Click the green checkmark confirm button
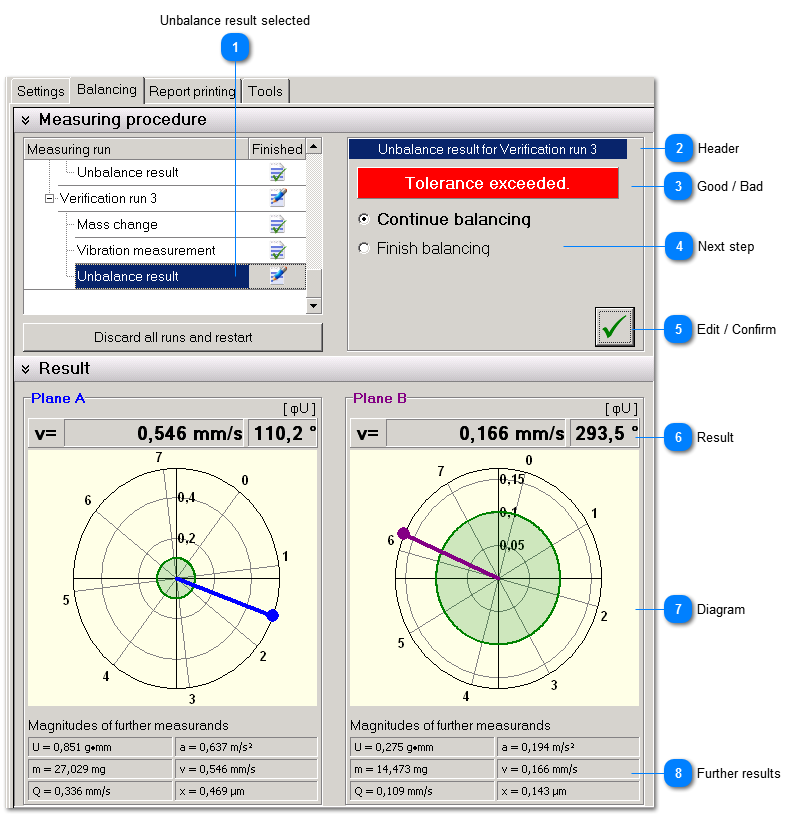Image resolution: width=797 pixels, height=817 pixels. tap(614, 327)
